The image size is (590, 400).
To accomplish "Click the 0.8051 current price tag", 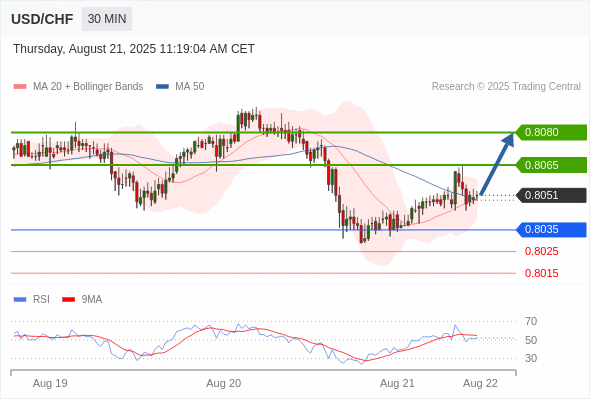I will (551, 195).
